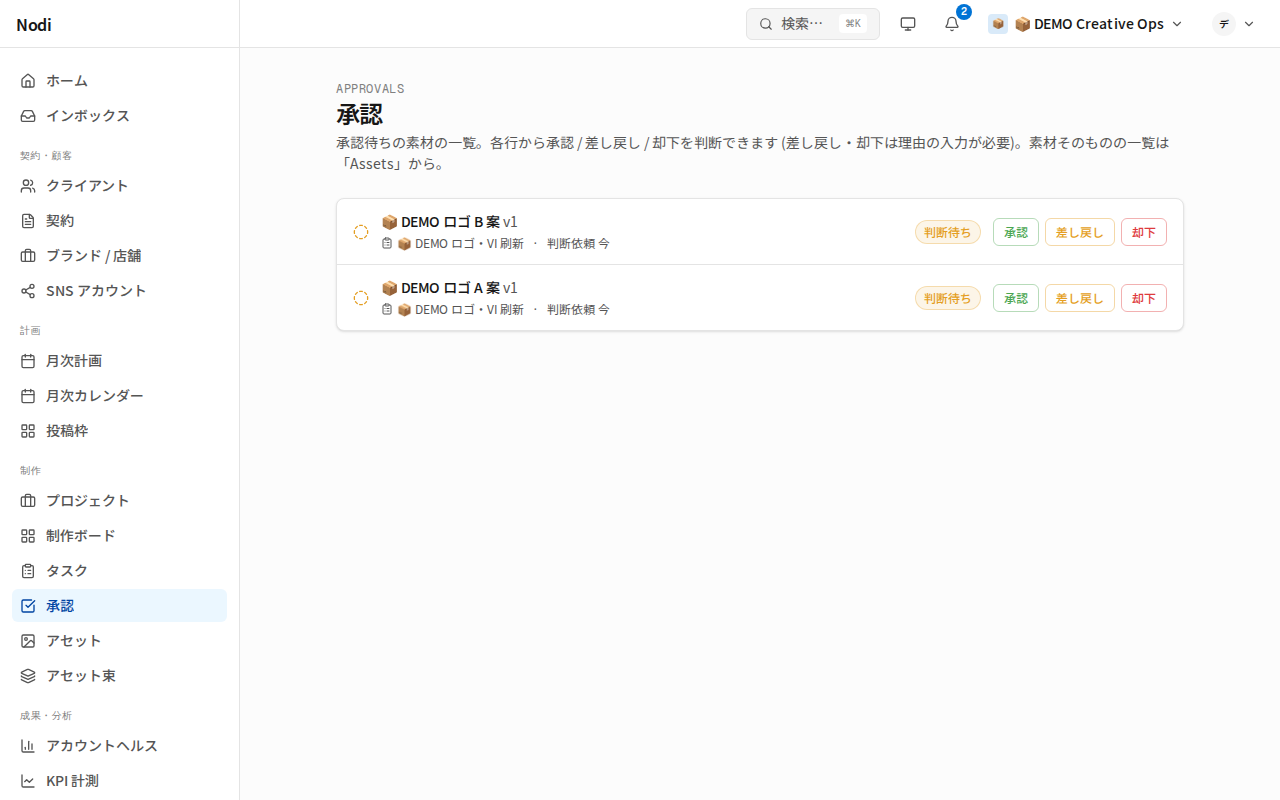
Task: Click pending status circle for ロゴ A 案
Action: [x=361, y=298]
